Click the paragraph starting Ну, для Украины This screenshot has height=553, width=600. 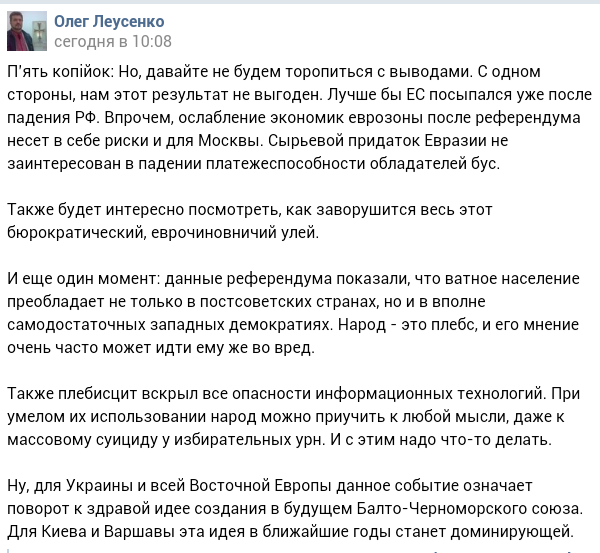click(x=295, y=509)
